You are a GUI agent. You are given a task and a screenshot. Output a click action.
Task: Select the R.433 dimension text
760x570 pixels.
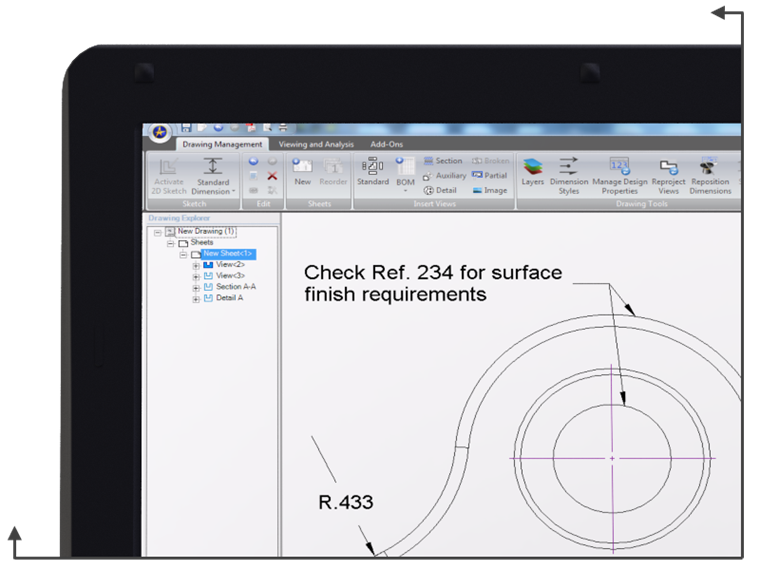tap(346, 502)
